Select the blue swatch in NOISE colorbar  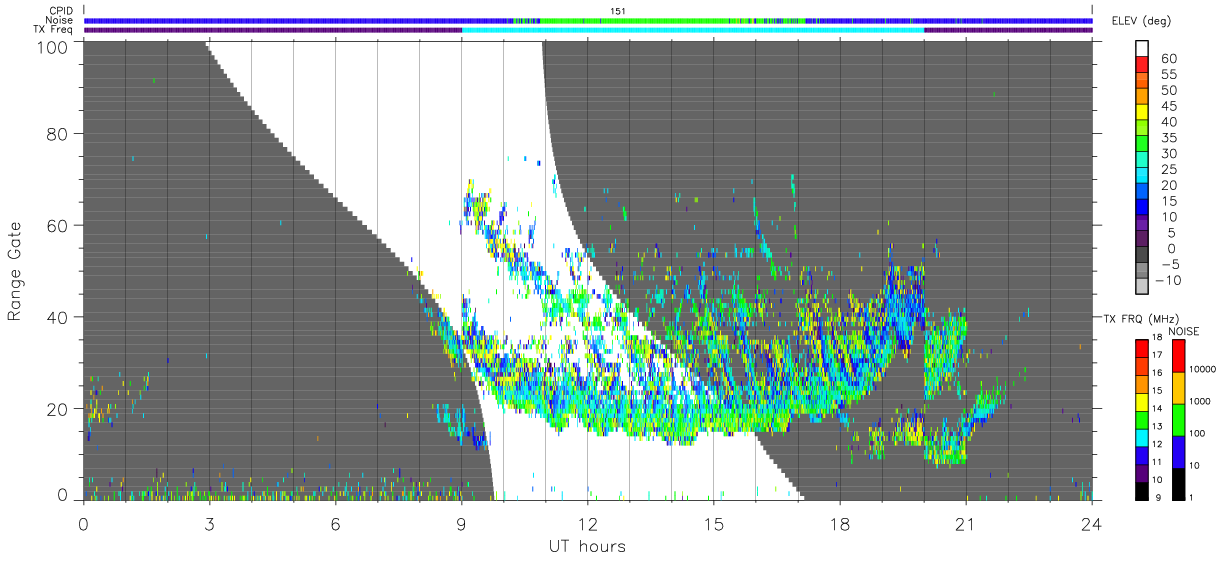pyautogui.click(x=1178, y=451)
